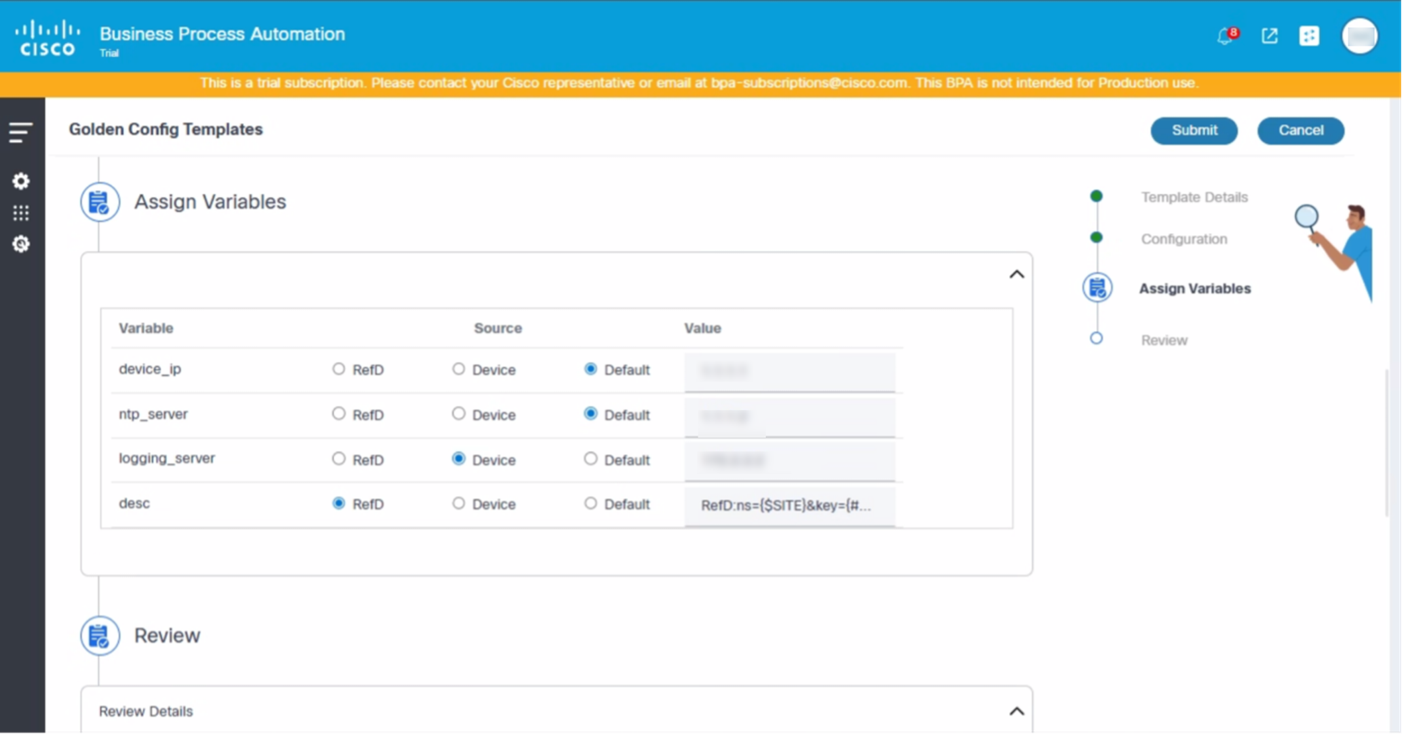
Task: Click the Value column header
Action: pyautogui.click(x=703, y=328)
